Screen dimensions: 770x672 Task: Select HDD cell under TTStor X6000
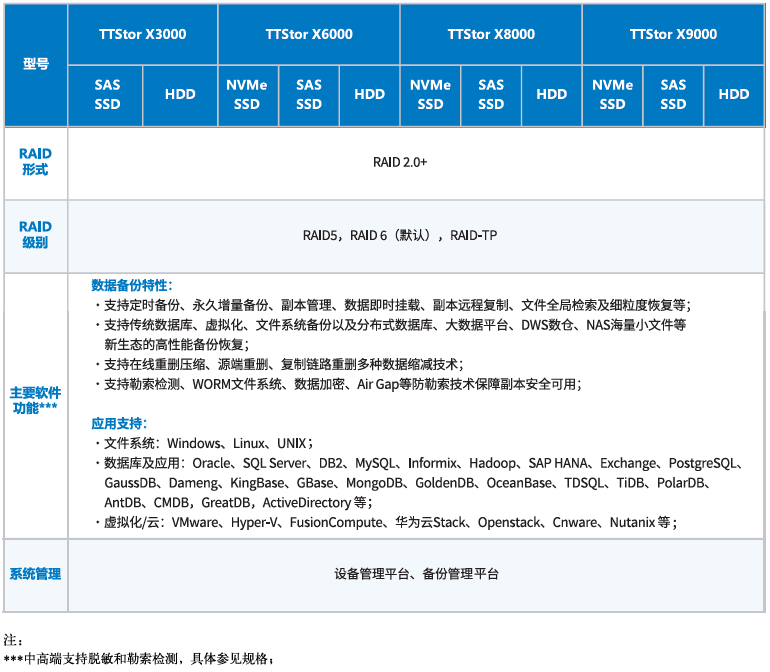tap(369, 95)
